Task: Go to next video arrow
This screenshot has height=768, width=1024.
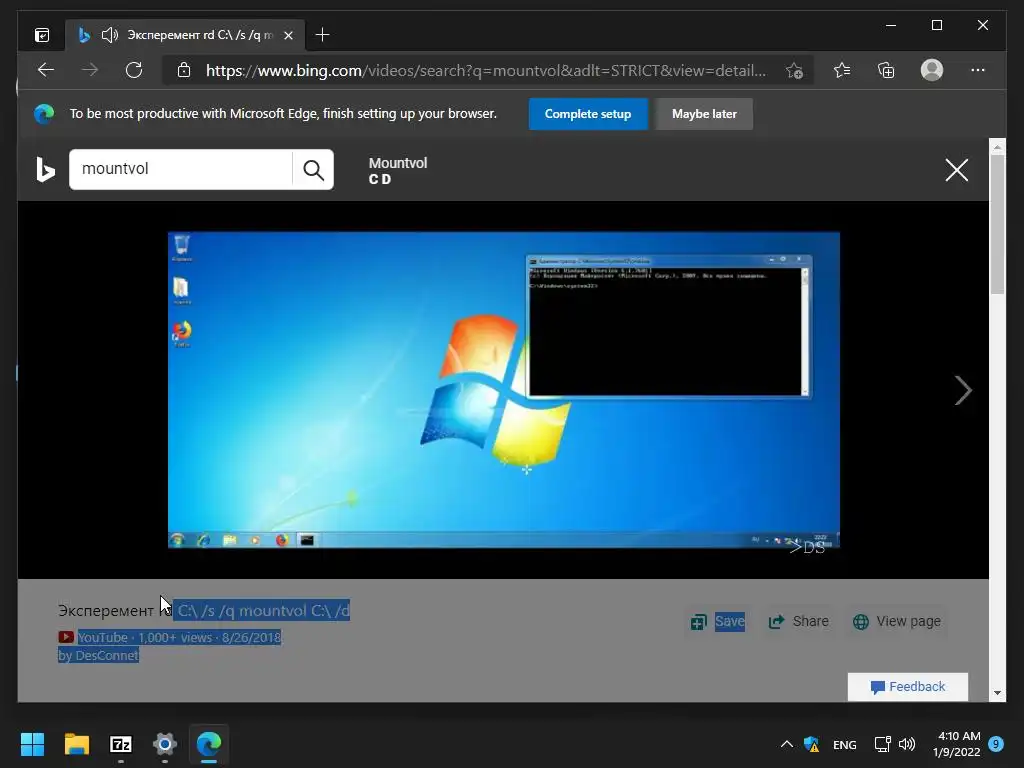Action: tap(963, 391)
